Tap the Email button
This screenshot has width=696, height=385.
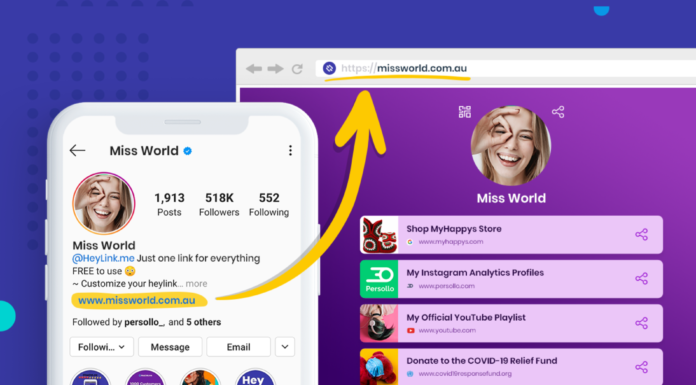tap(238, 347)
